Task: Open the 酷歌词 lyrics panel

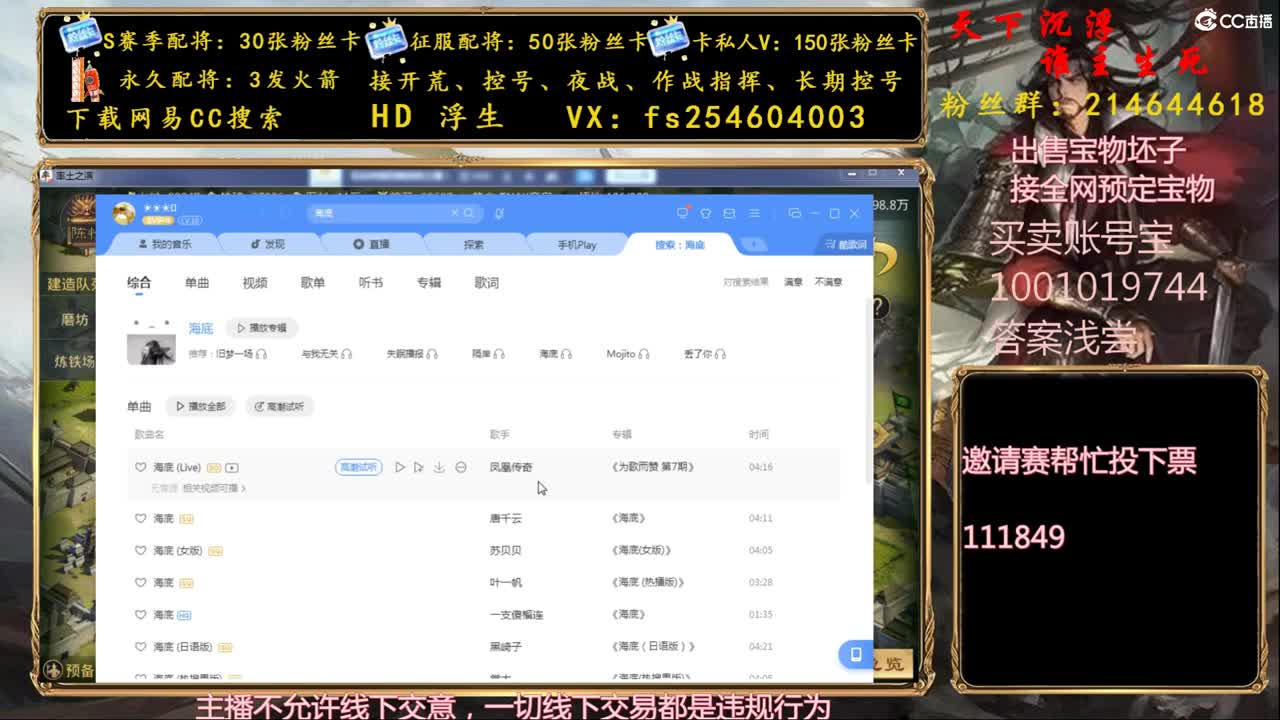Action: (846, 244)
